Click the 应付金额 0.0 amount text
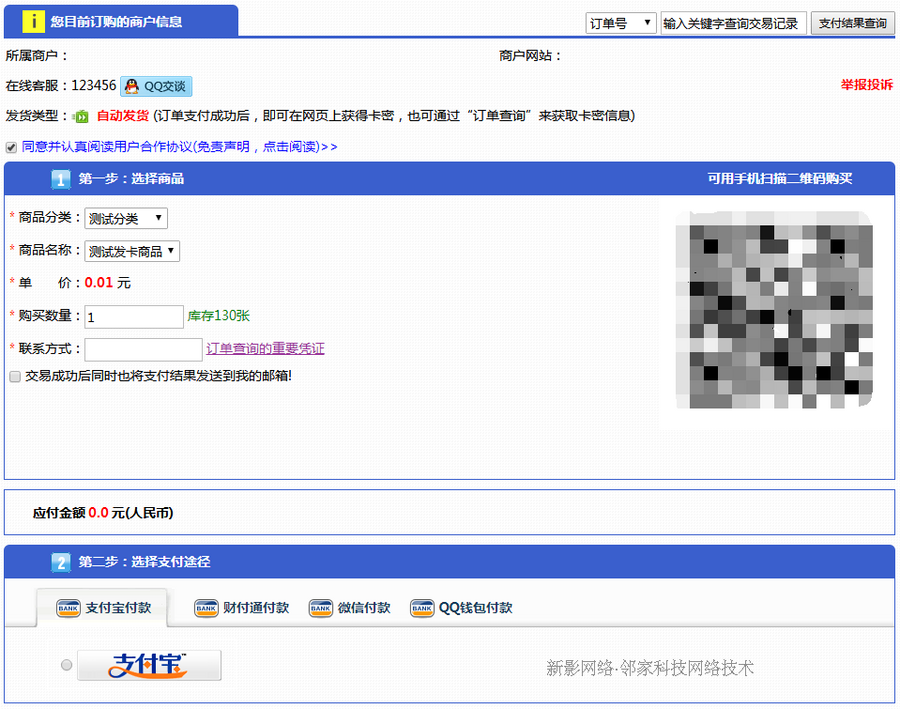 pyautogui.click(x=103, y=513)
